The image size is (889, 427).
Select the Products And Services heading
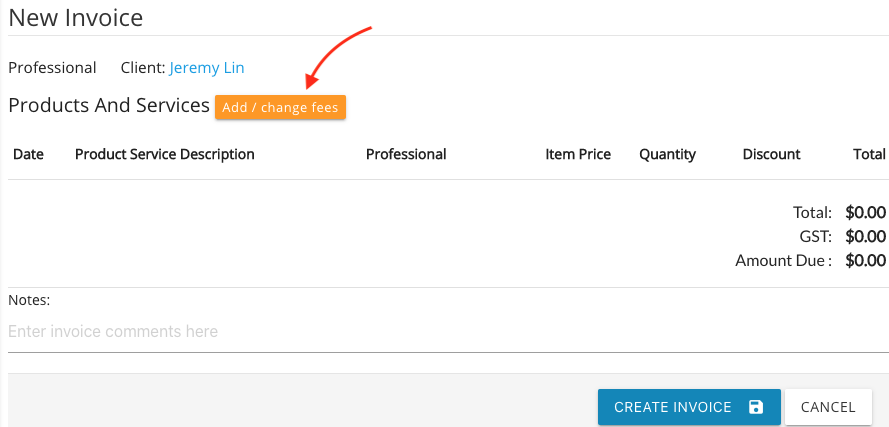(x=109, y=105)
